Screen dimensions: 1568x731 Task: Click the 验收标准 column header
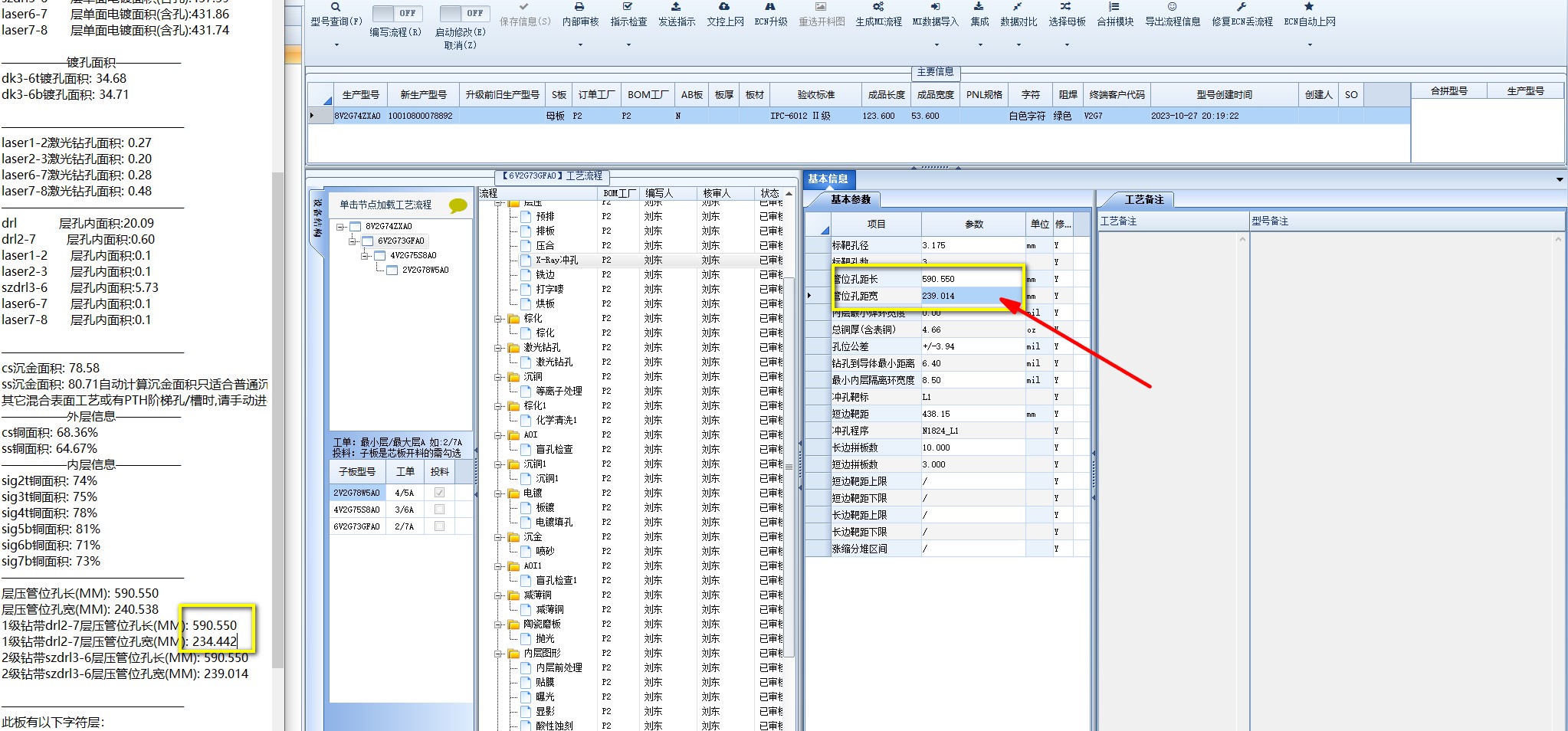(815, 95)
